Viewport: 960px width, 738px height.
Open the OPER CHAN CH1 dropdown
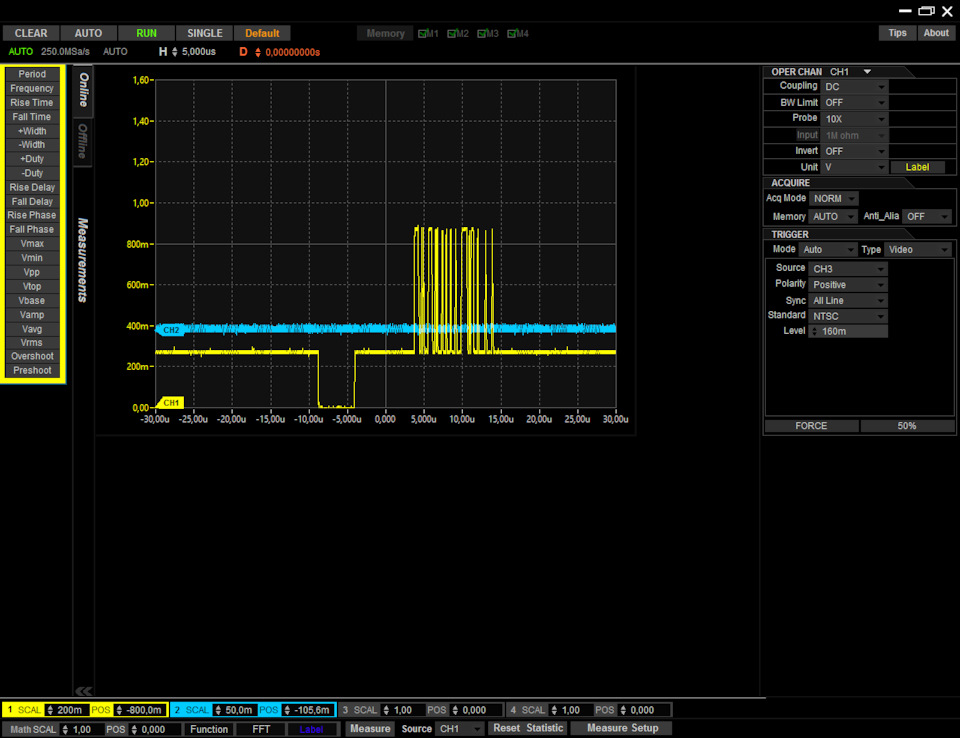(851, 72)
